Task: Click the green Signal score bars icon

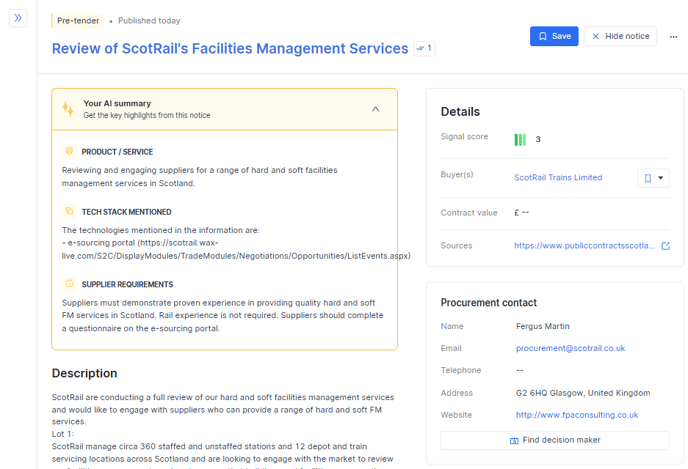Action: tap(520, 140)
